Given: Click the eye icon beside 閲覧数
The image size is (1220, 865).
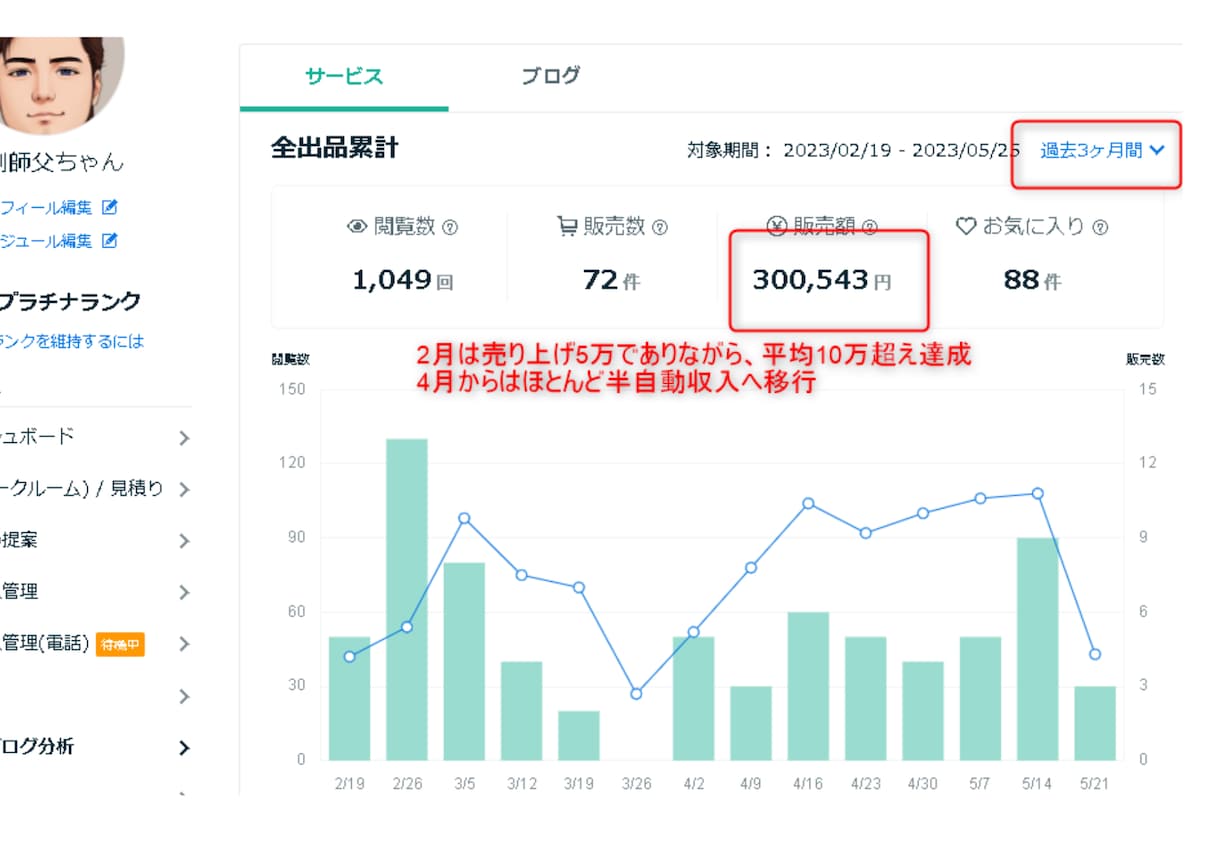Looking at the screenshot, I should [356, 227].
